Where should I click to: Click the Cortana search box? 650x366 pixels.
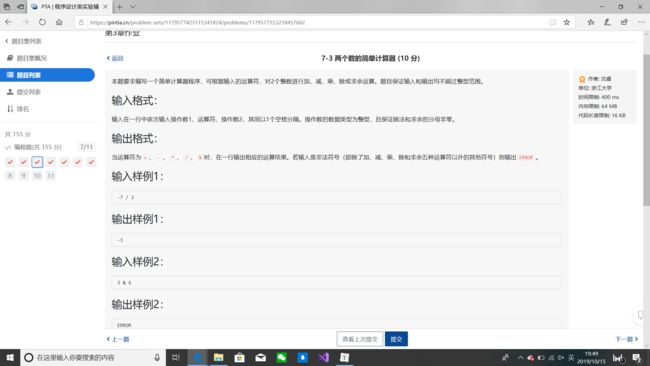[93, 357]
